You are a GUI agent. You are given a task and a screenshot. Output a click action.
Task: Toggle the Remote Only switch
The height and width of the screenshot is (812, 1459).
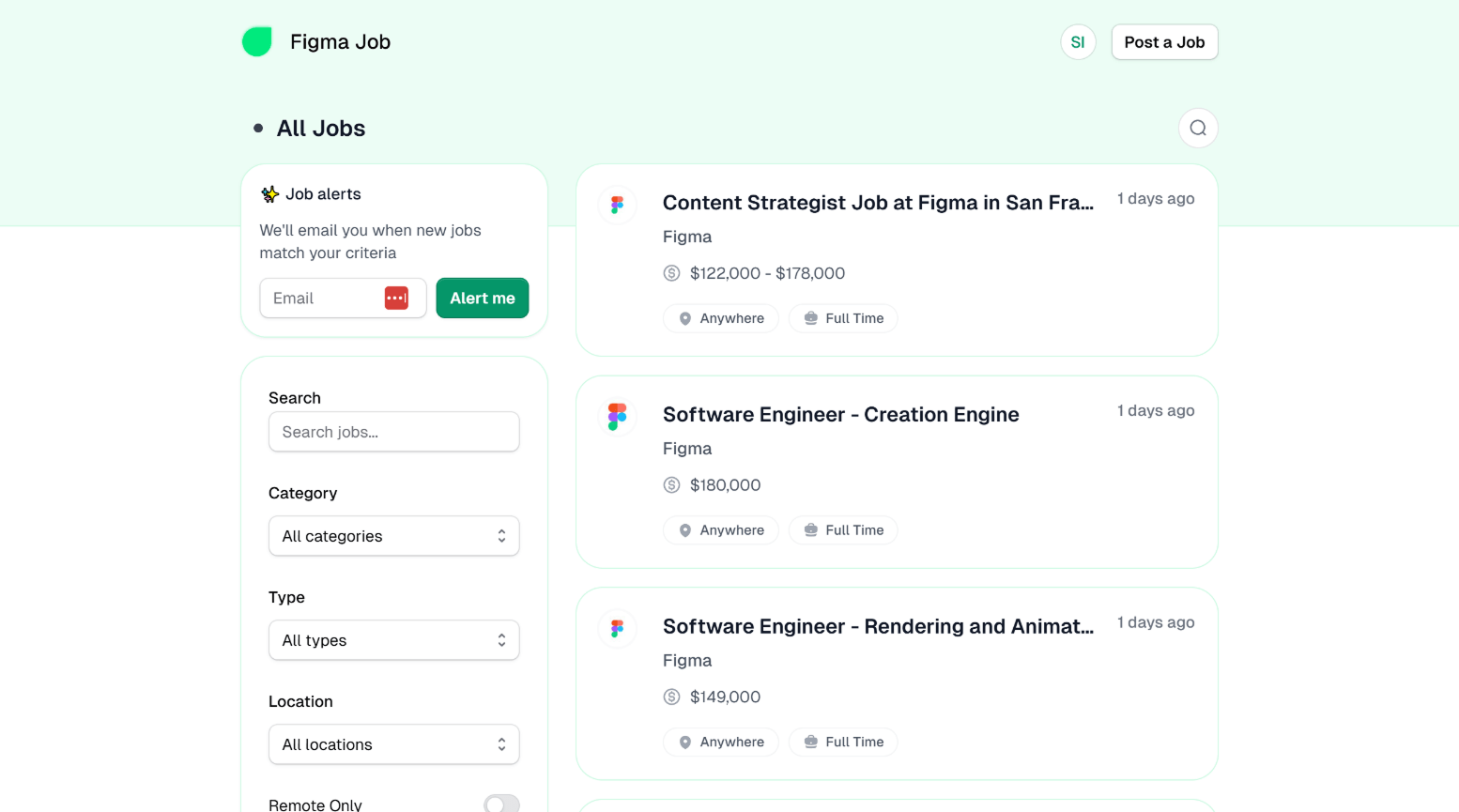tap(500, 804)
